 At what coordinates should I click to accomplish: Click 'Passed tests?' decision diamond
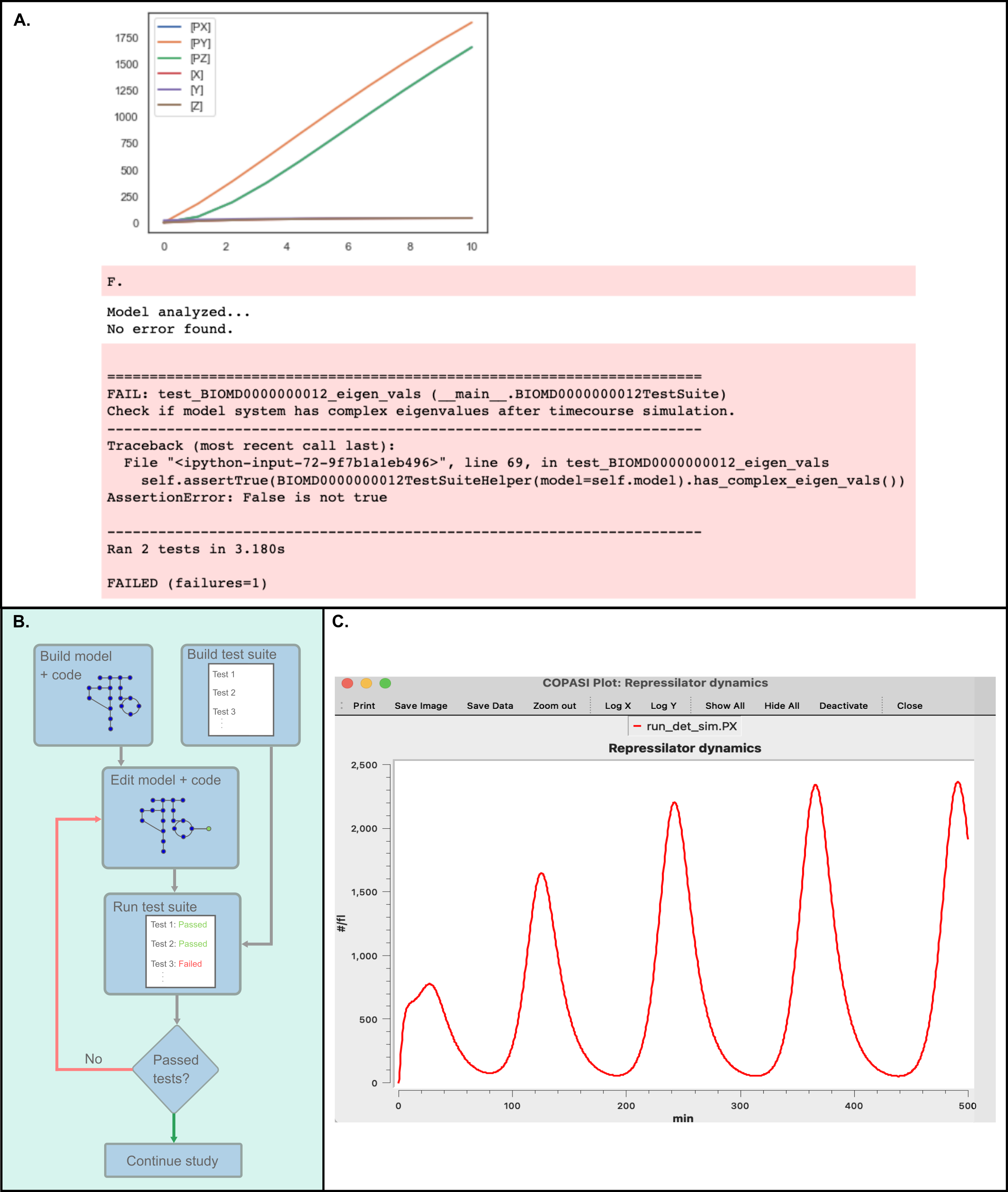(x=175, y=1069)
